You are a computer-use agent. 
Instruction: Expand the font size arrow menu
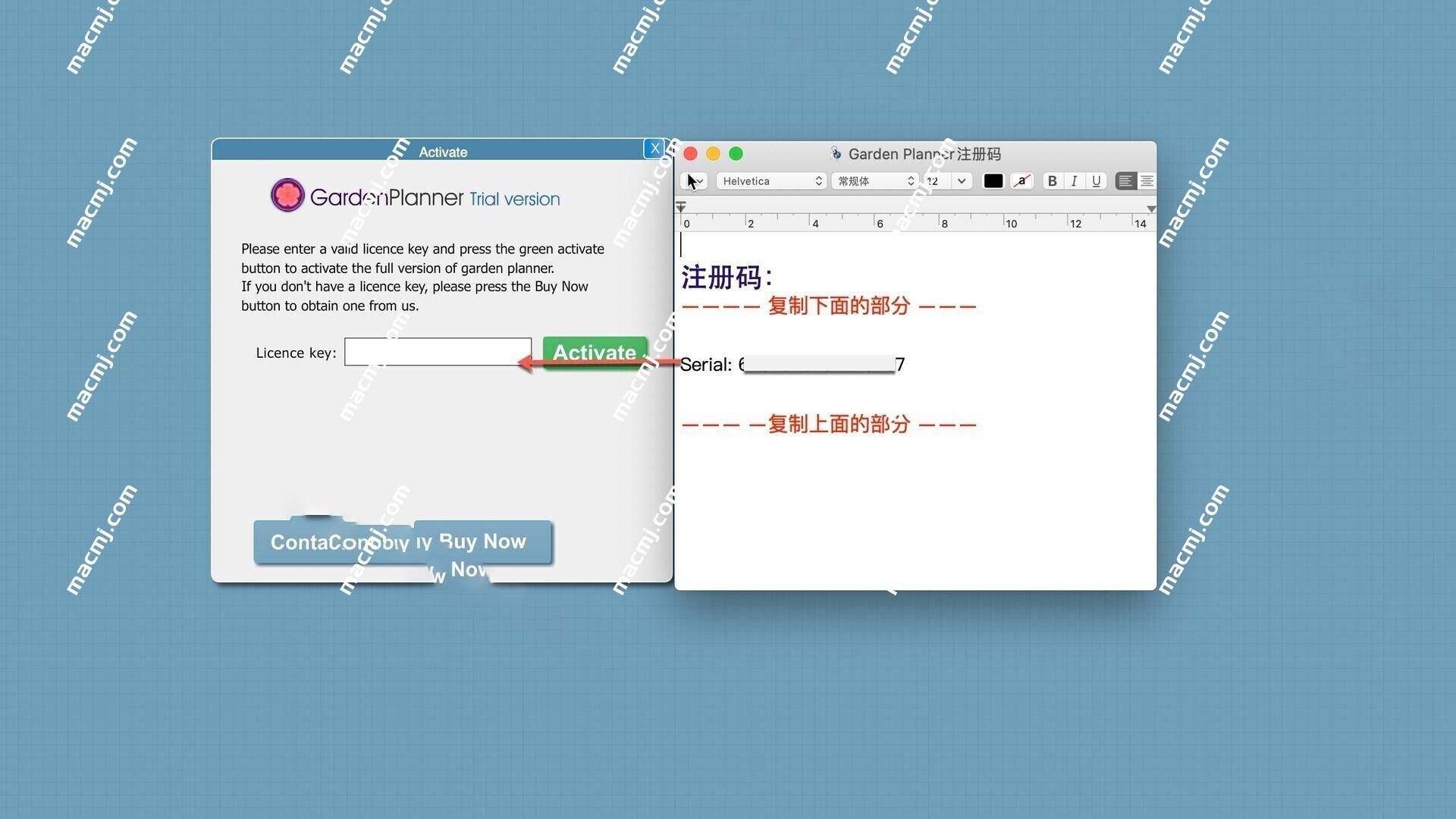(962, 181)
